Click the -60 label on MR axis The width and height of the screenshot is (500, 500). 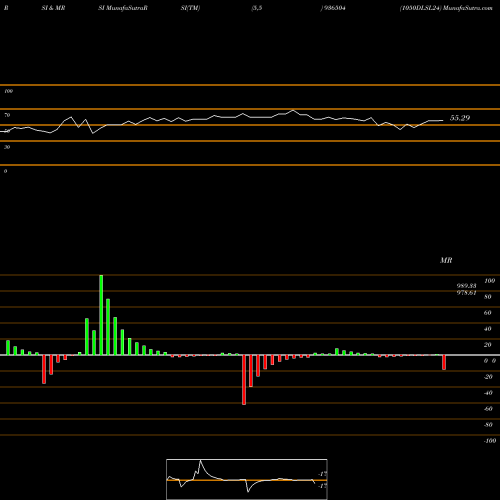[x=488, y=409]
